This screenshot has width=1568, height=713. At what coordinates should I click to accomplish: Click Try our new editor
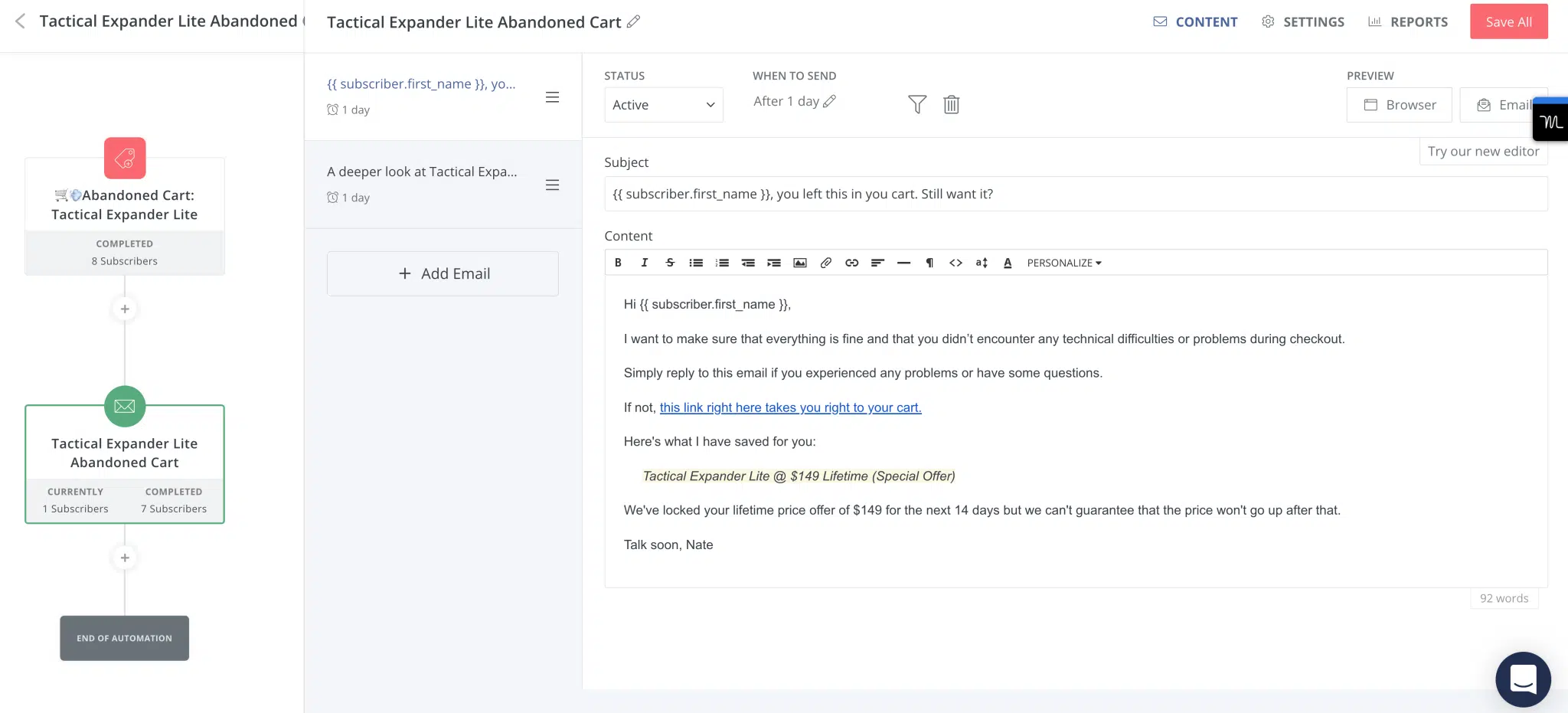coord(1483,152)
